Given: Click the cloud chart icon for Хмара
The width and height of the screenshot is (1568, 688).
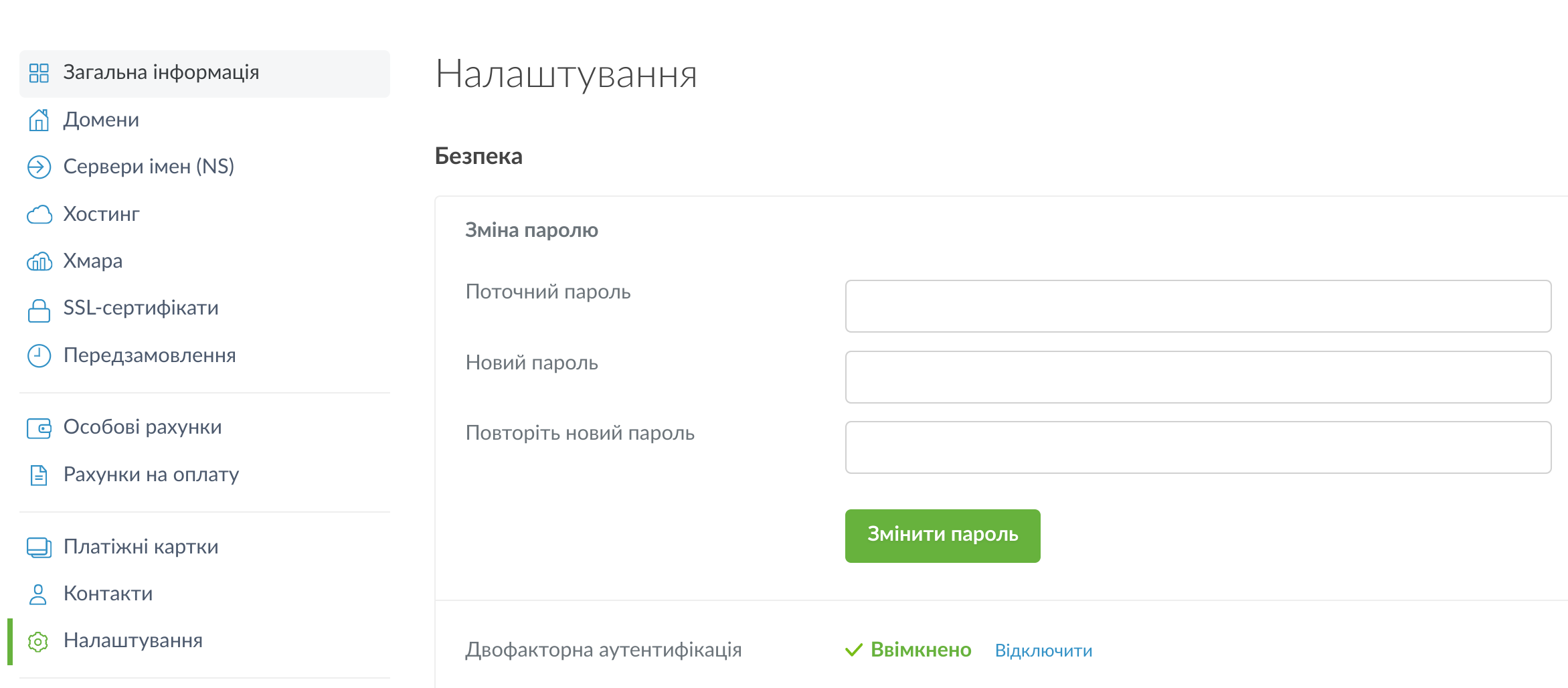Looking at the screenshot, I should [39, 262].
